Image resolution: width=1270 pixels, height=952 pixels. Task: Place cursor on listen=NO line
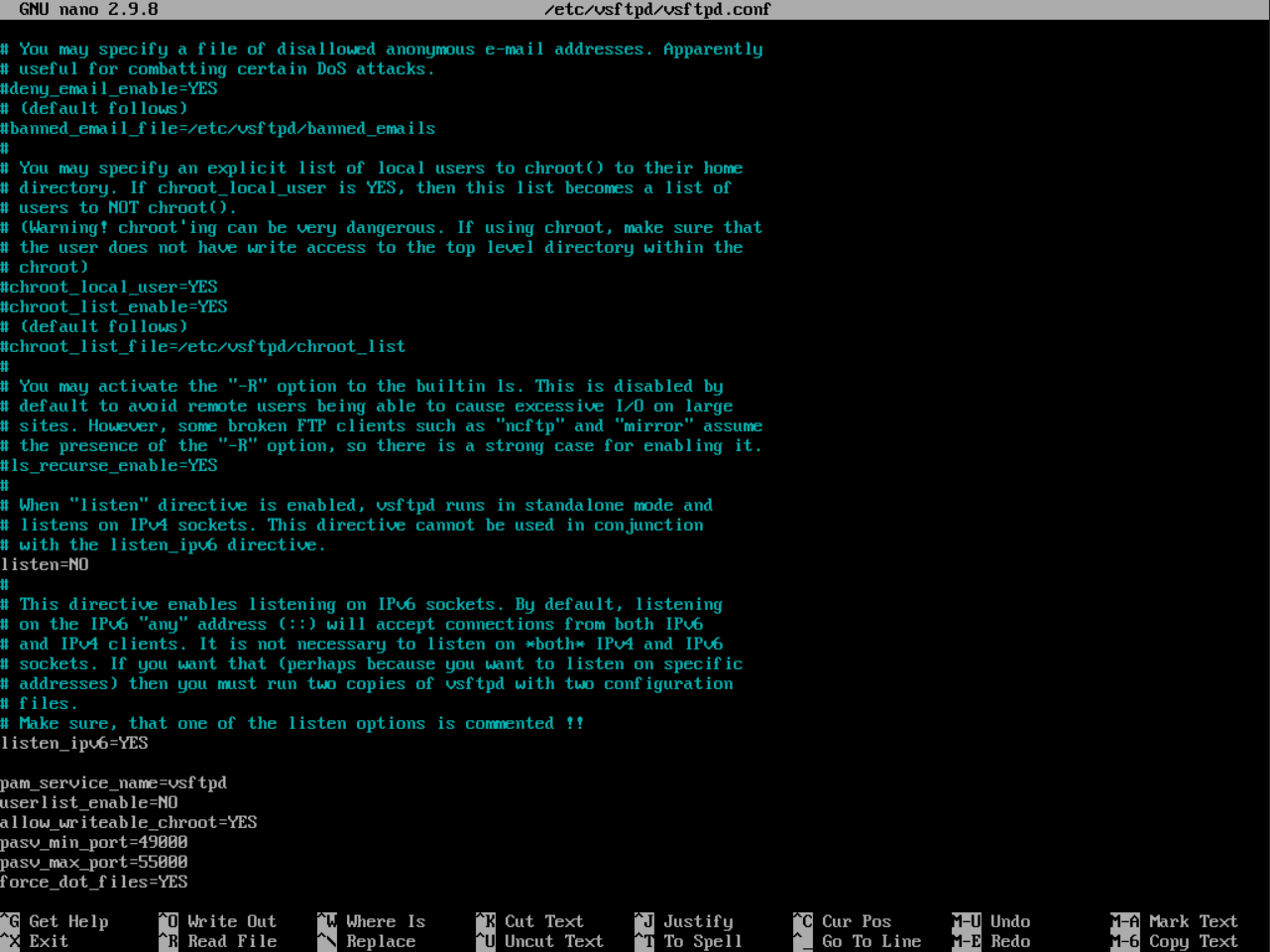pos(45,564)
